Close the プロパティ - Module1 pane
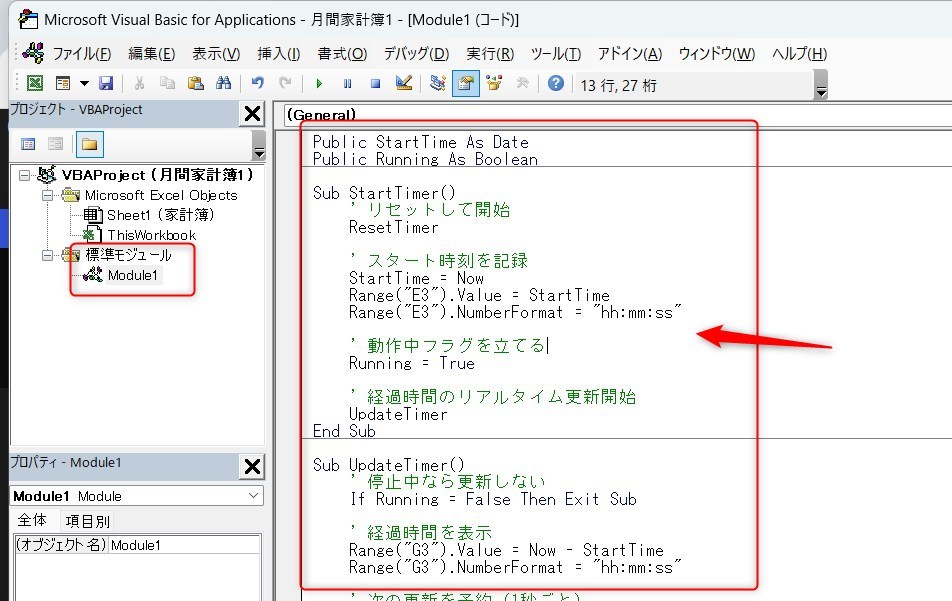This screenshot has width=952, height=601. (253, 466)
